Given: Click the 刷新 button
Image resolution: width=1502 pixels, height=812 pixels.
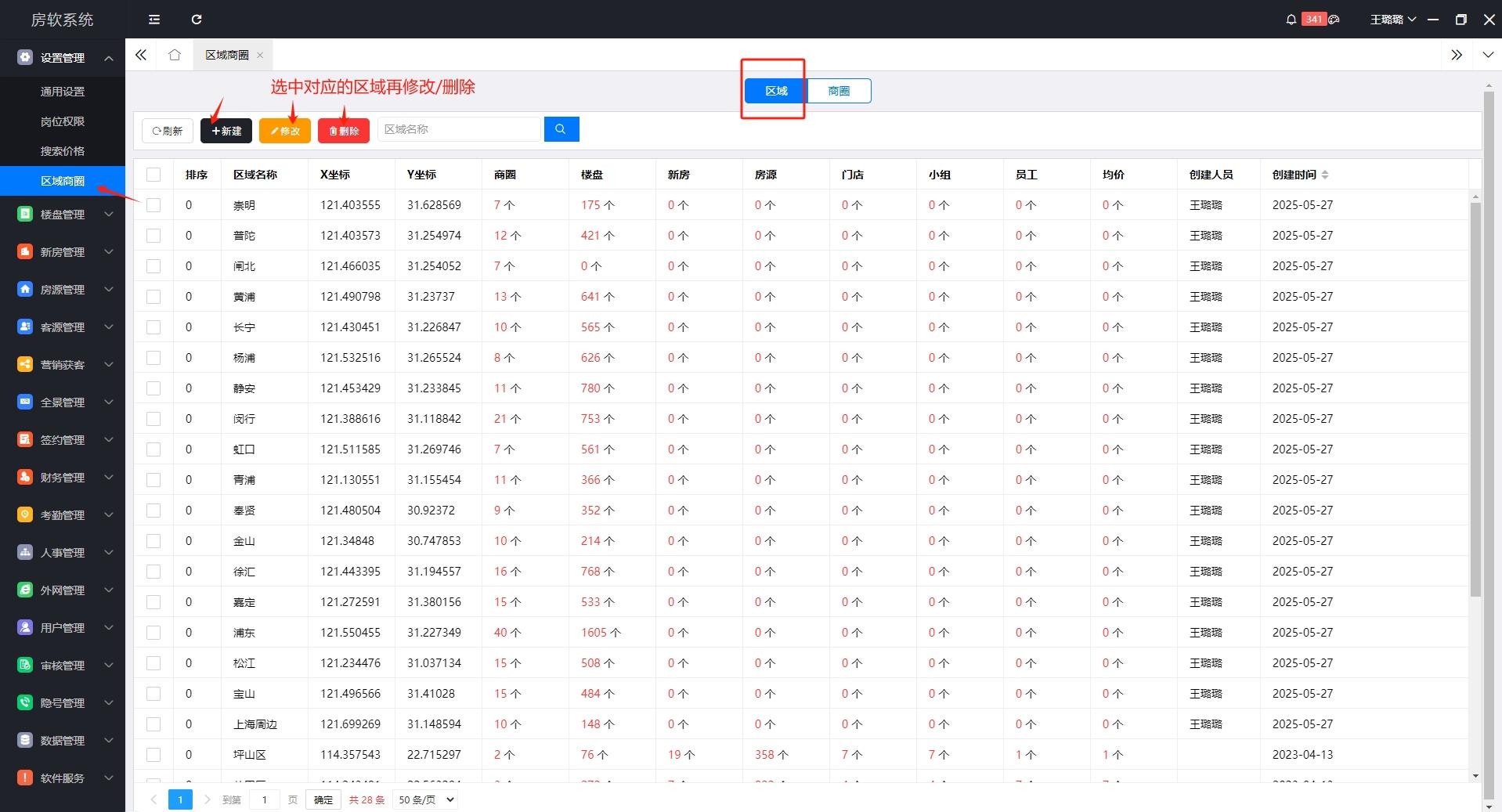Looking at the screenshot, I should click(x=168, y=131).
